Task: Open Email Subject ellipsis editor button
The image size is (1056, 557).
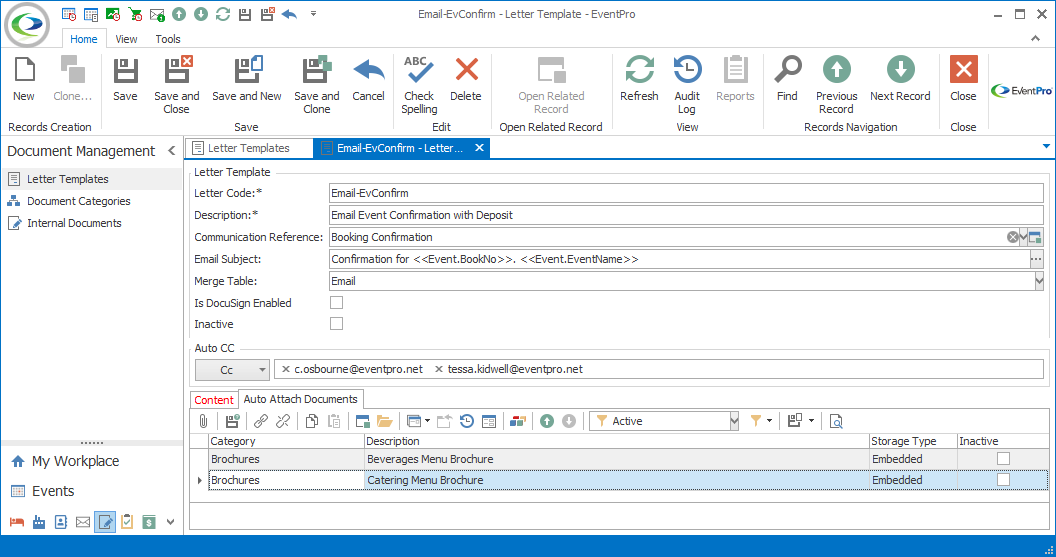Action: [1036, 259]
